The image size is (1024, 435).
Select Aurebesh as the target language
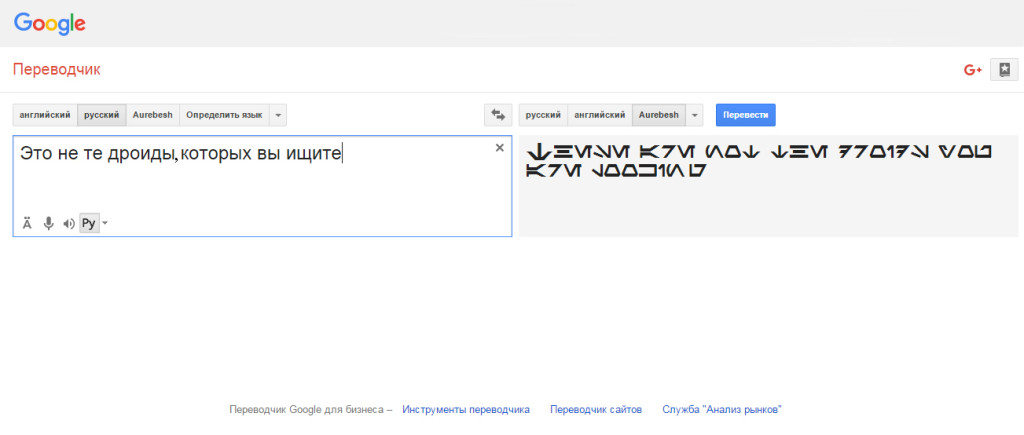(x=659, y=115)
